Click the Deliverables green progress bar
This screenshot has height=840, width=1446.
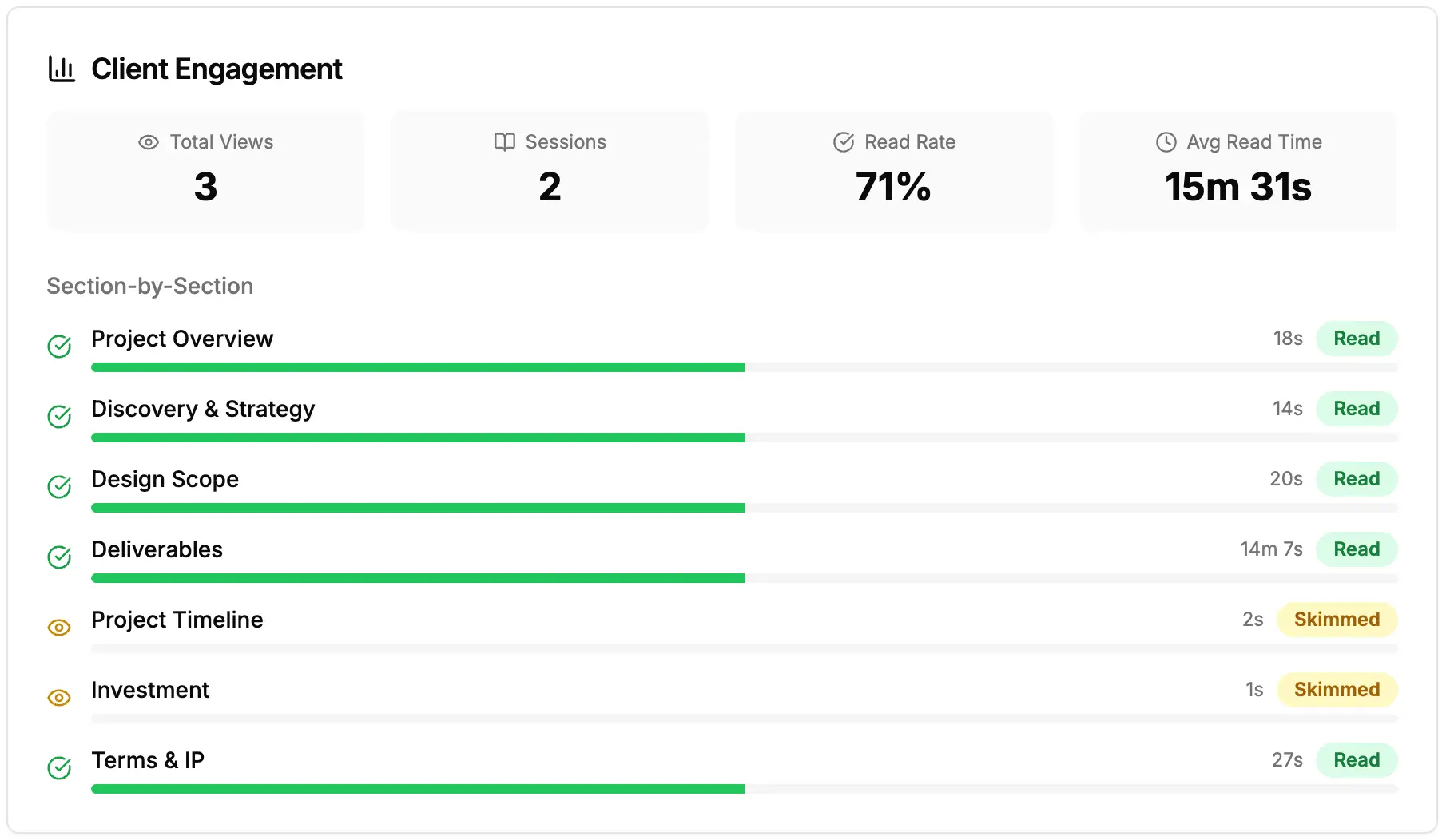(417, 577)
